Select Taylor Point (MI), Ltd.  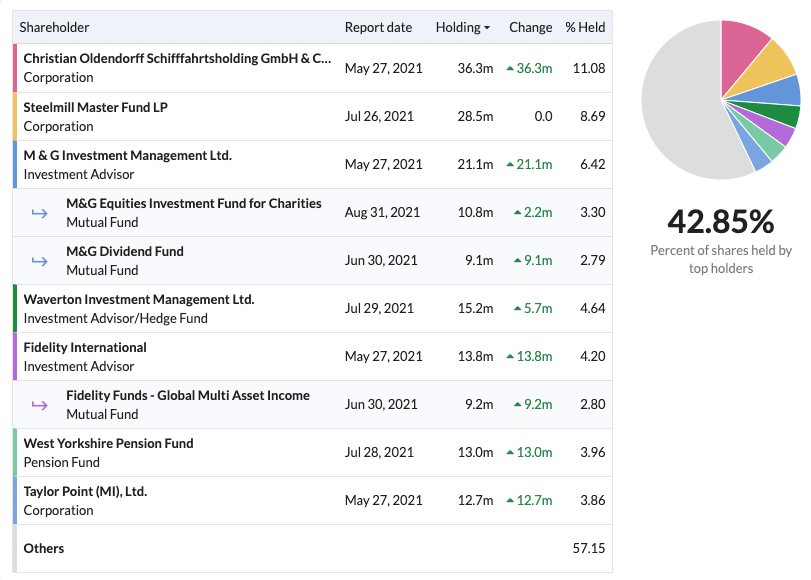tap(85, 492)
